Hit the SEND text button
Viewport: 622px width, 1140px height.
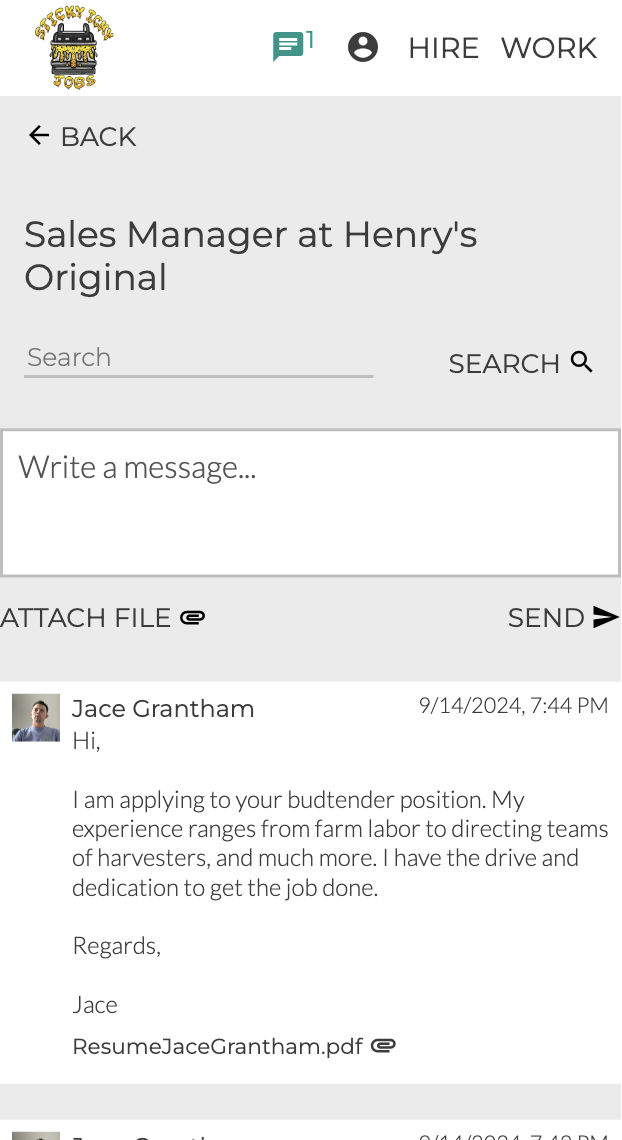(546, 618)
